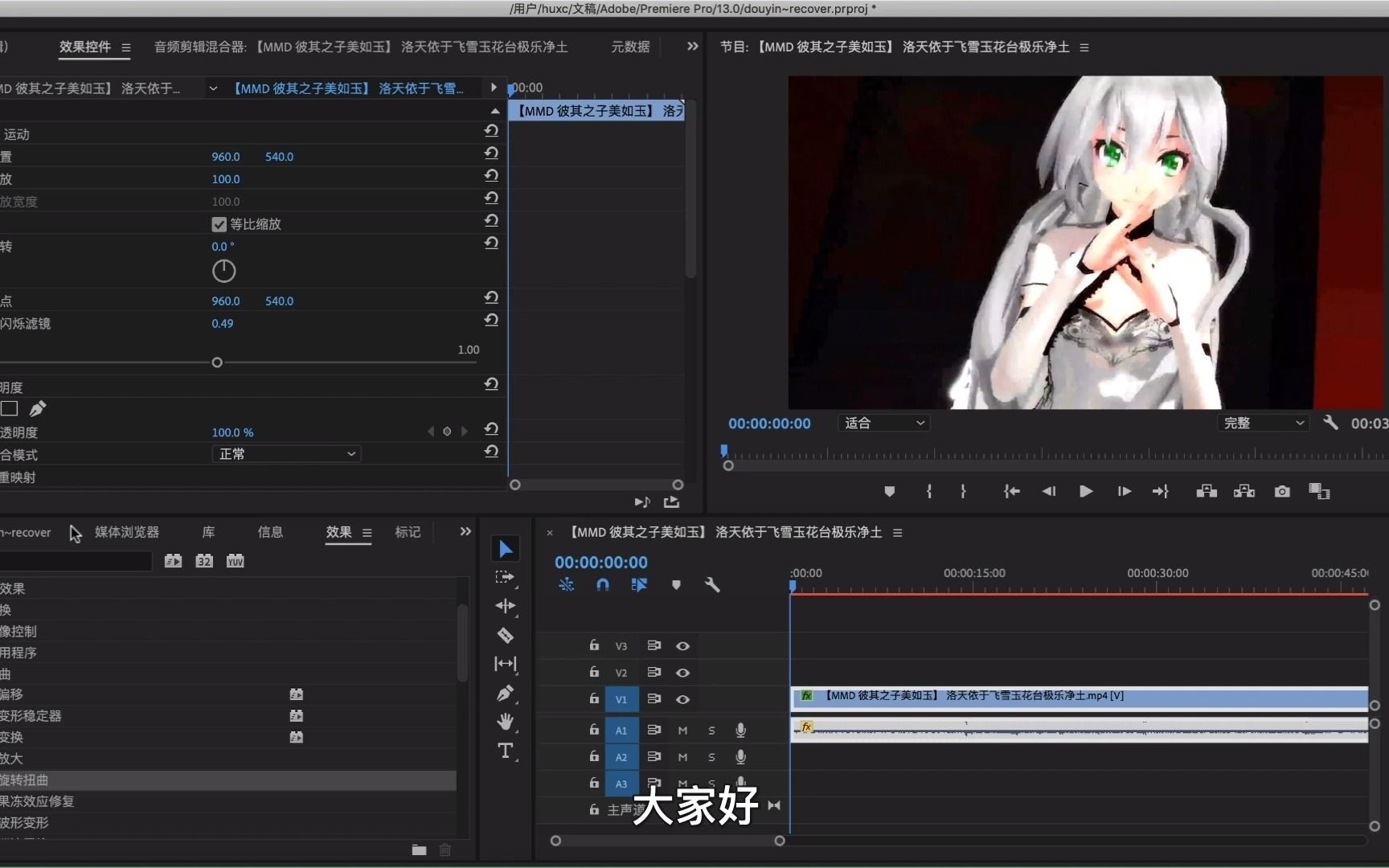Screen dimensions: 1389x868
Task: Select the Hand tool
Action: click(506, 722)
